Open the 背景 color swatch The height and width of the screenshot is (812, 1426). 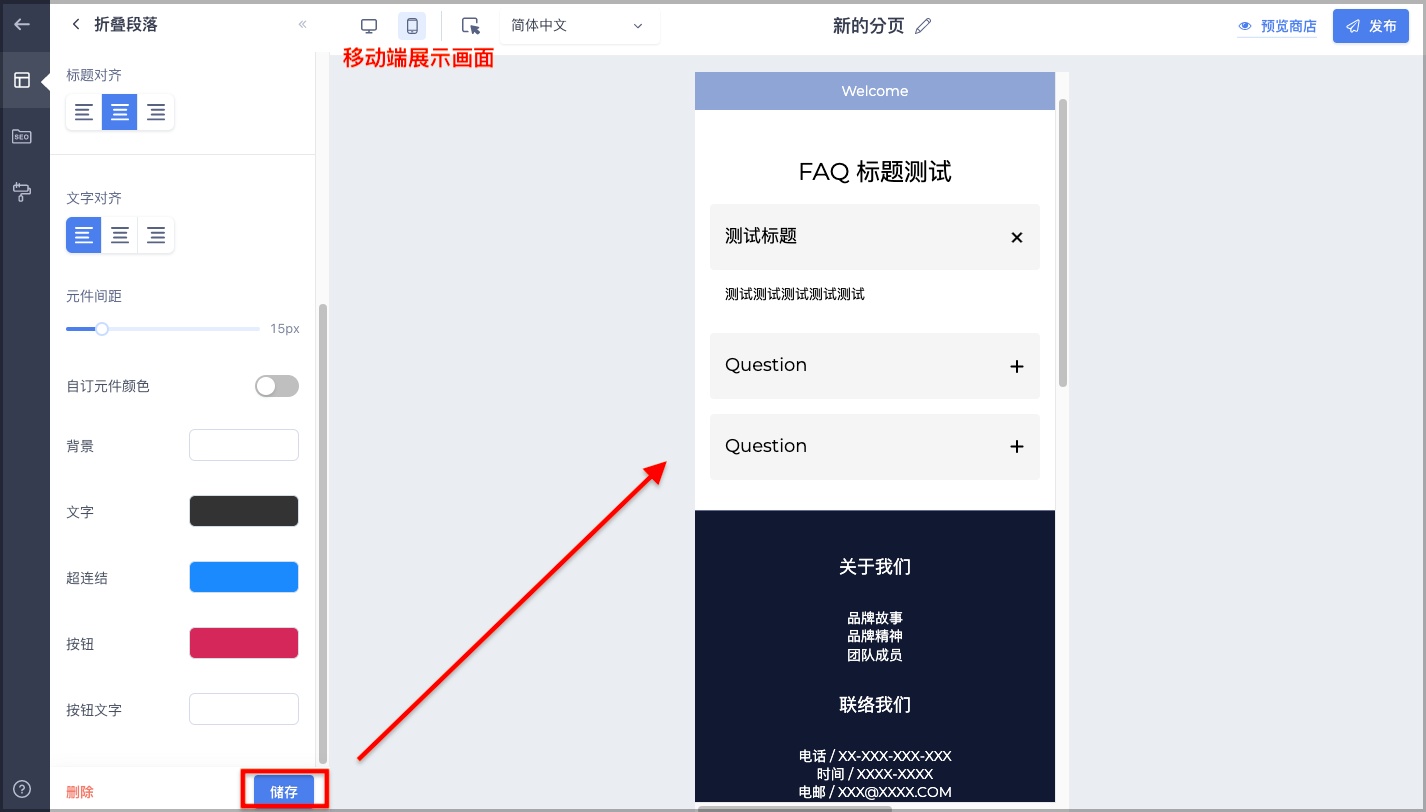[x=244, y=445]
